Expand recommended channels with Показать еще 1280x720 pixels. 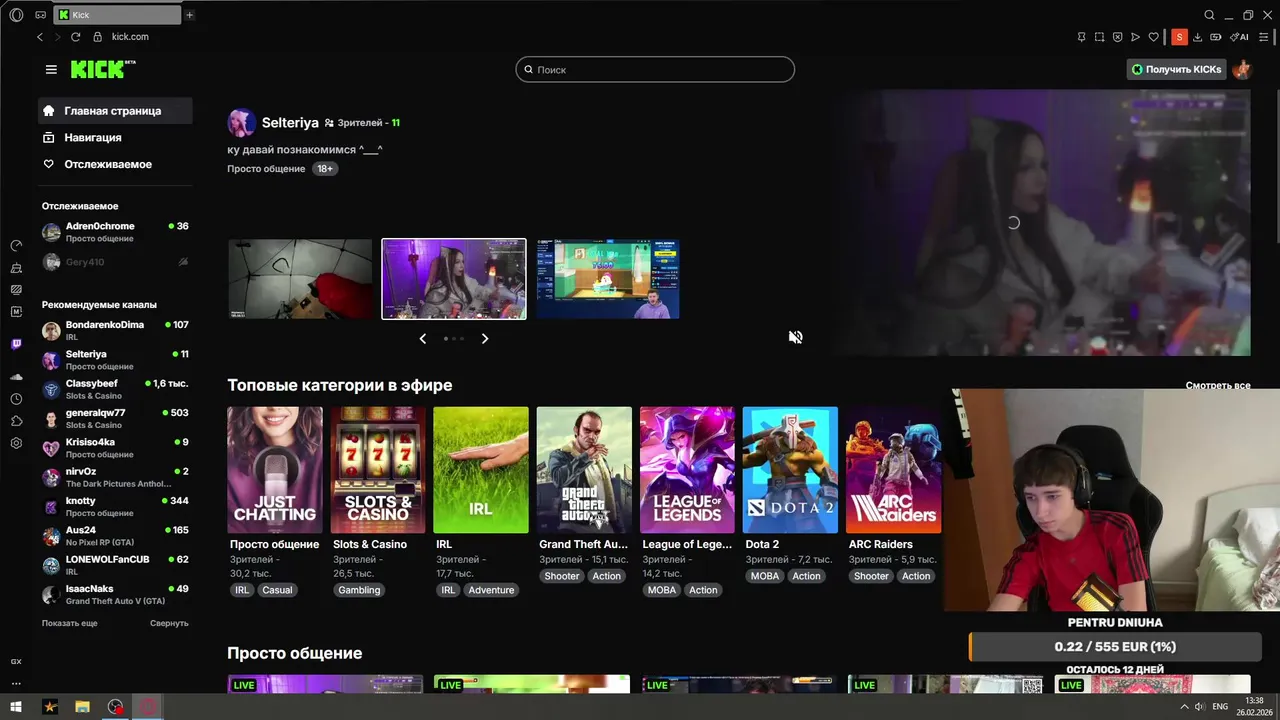click(70, 623)
